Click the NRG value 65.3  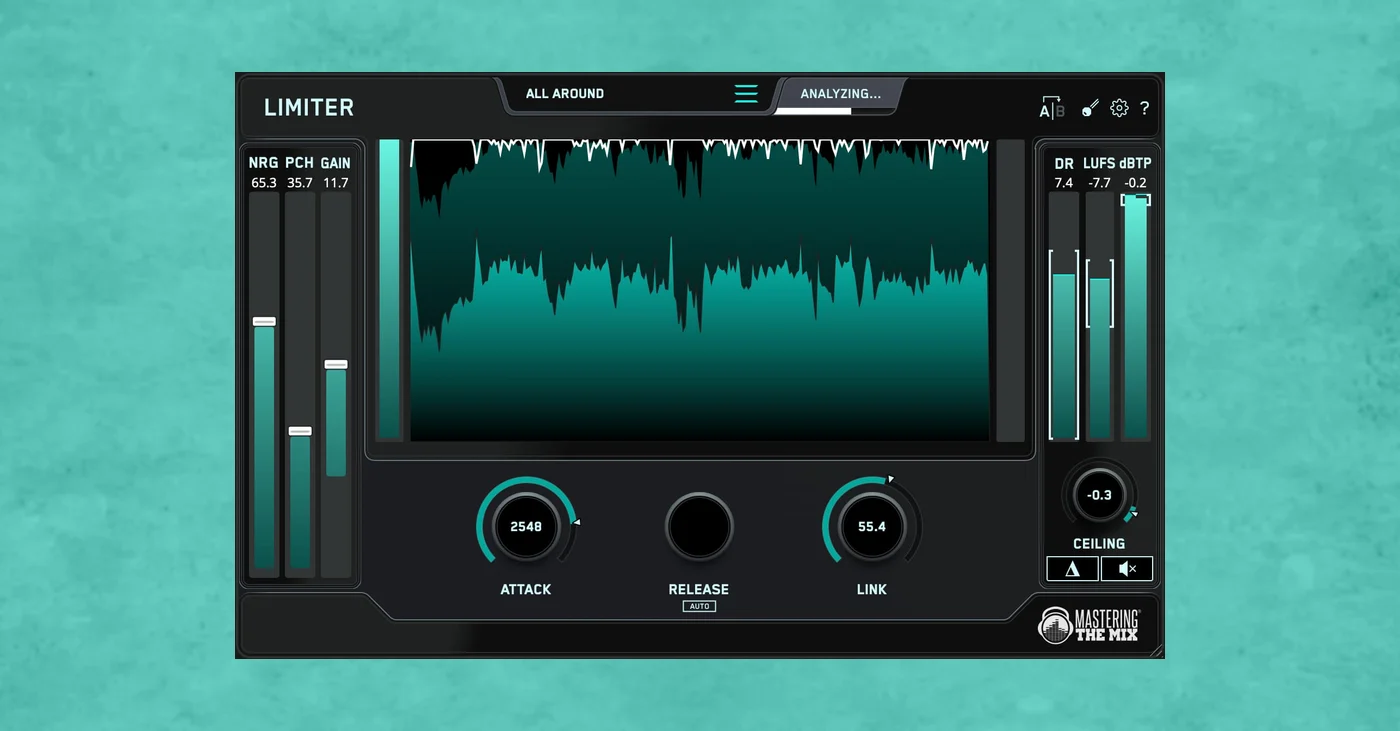(264, 183)
